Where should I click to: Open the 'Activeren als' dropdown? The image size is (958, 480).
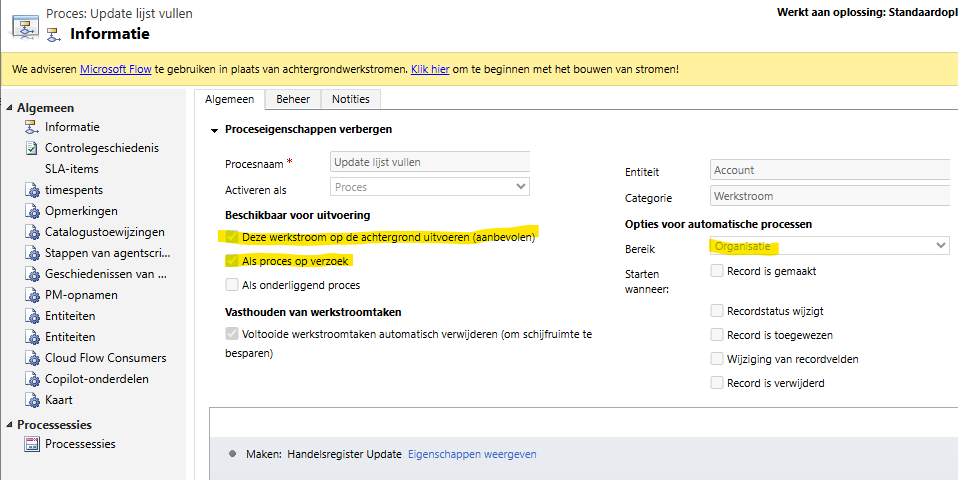(429, 187)
